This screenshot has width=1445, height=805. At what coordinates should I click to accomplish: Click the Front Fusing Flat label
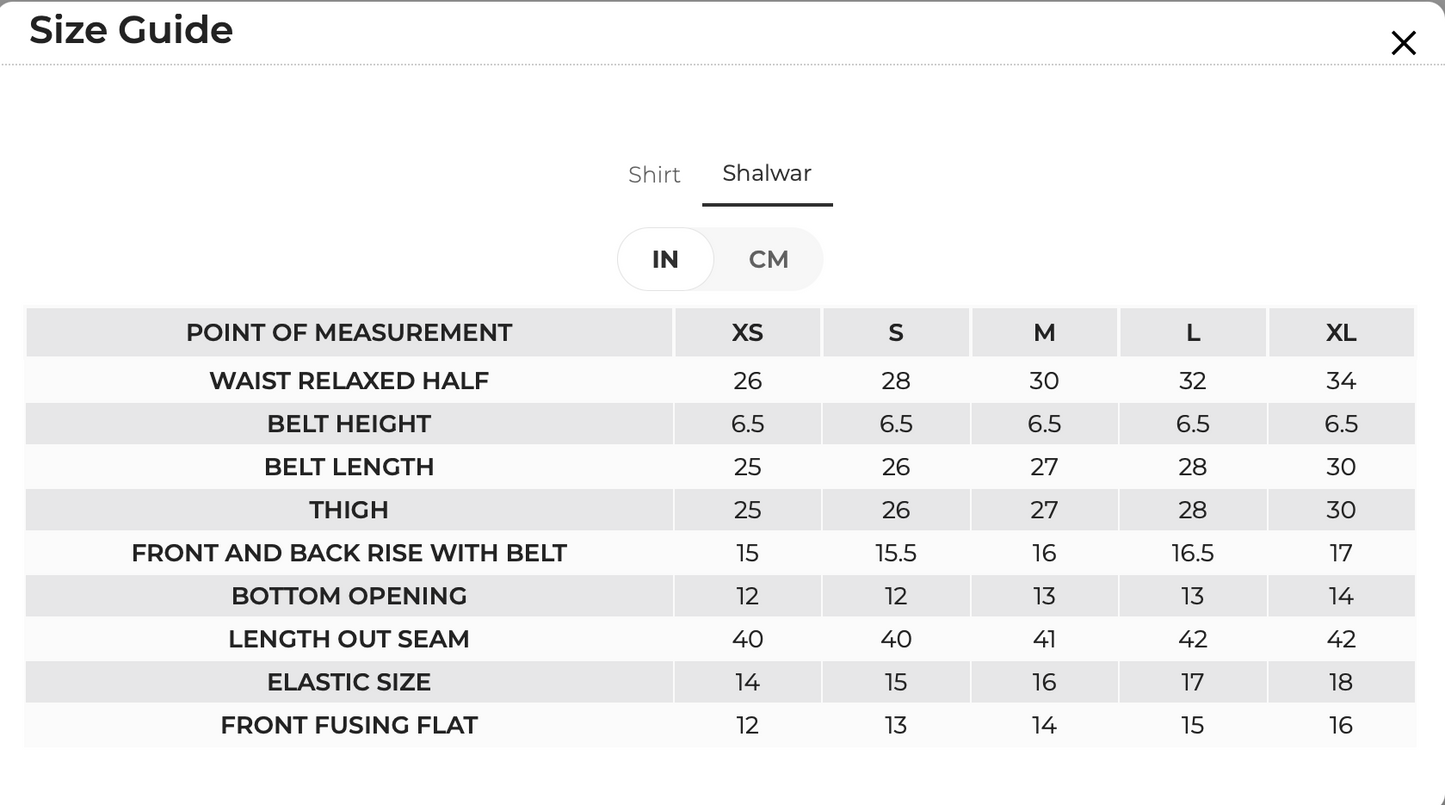tap(349, 725)
